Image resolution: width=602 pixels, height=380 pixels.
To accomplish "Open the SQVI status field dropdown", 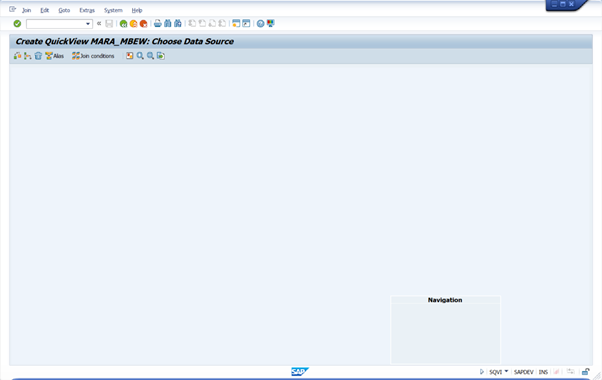I will 506,371.
